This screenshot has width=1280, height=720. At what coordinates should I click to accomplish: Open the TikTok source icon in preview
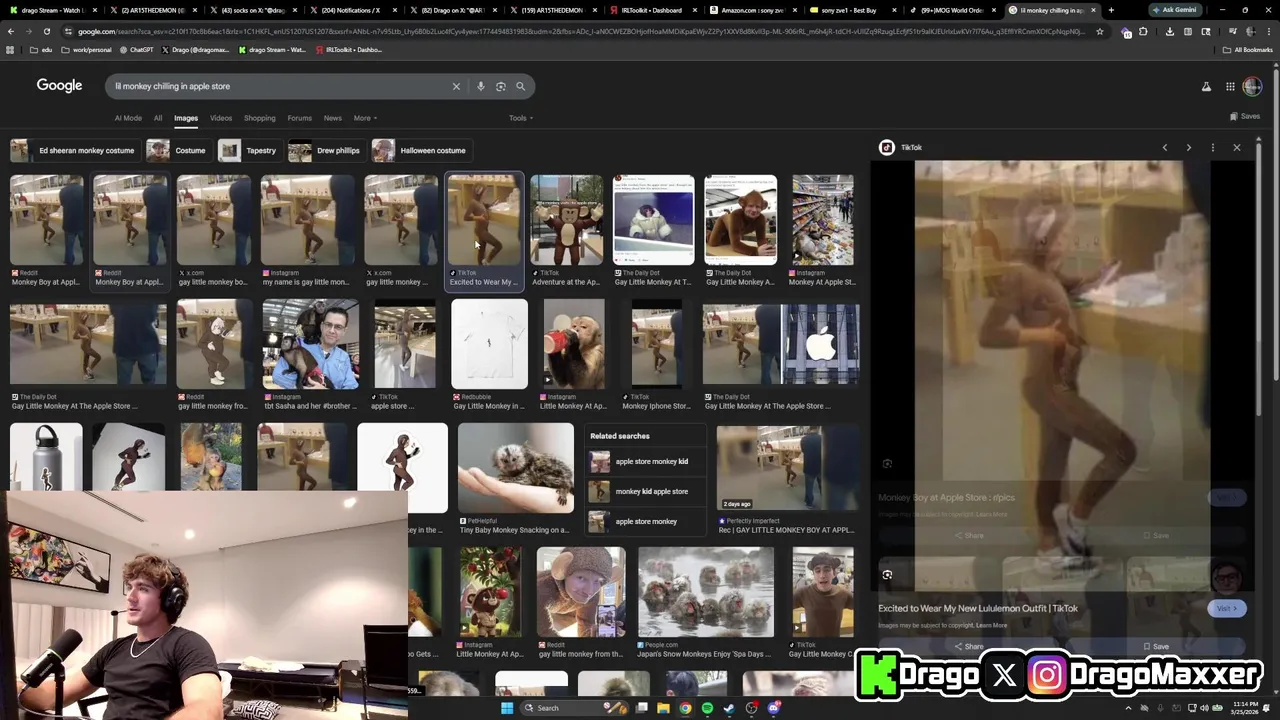pyautogui.click(x=886, y=147)
